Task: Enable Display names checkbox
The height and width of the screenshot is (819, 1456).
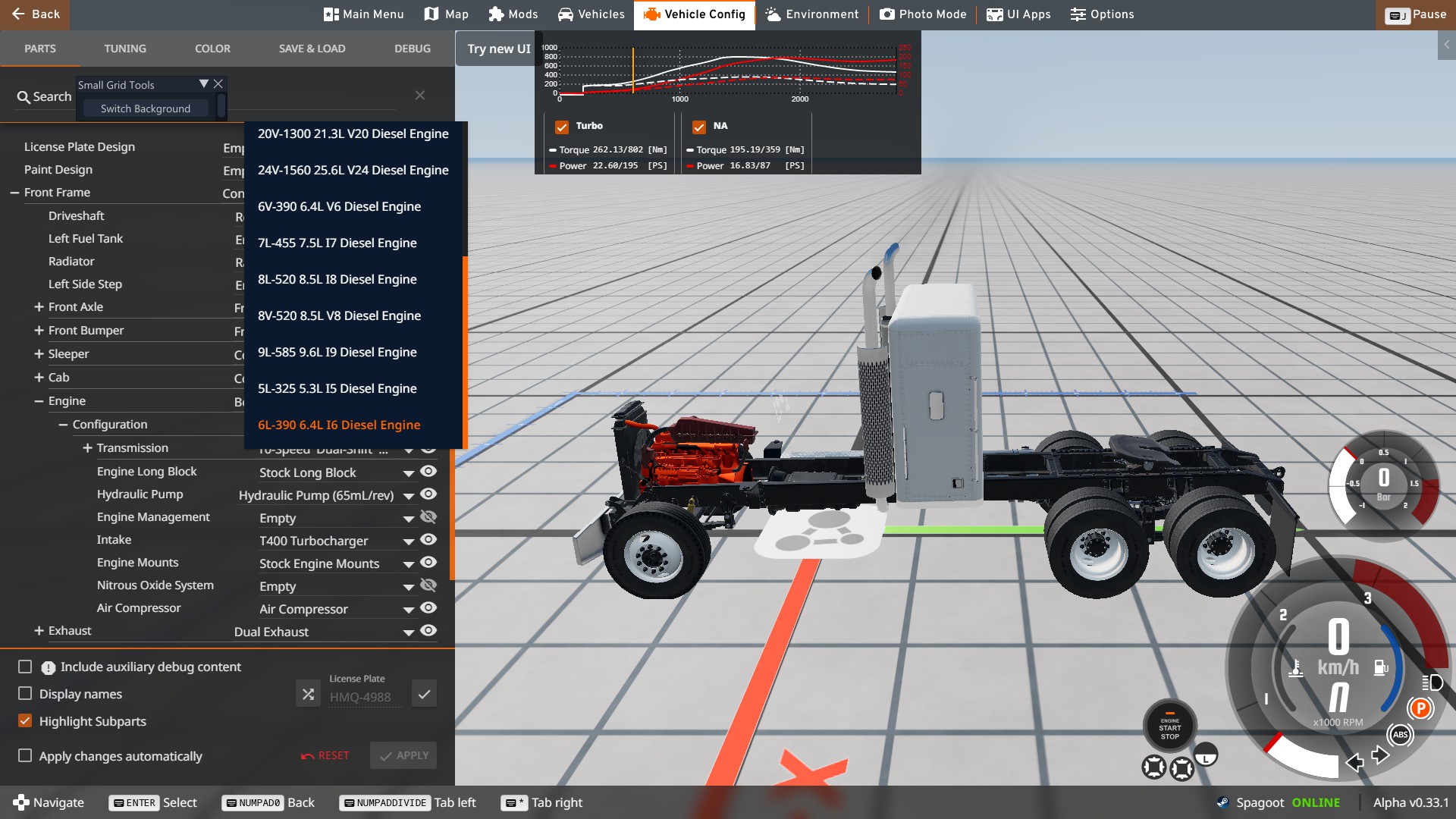Action: [25, 694]
